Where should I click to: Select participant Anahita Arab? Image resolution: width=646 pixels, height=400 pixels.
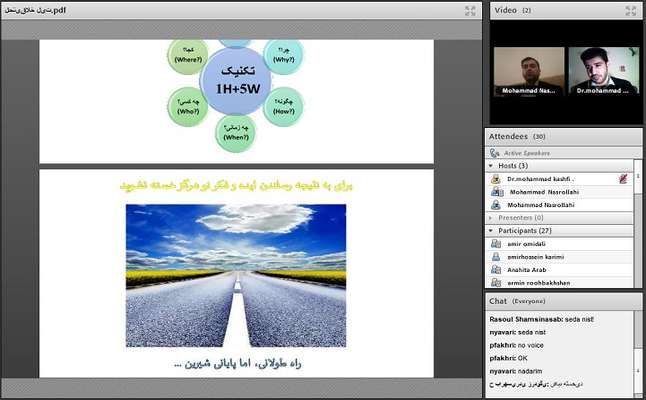559,270
